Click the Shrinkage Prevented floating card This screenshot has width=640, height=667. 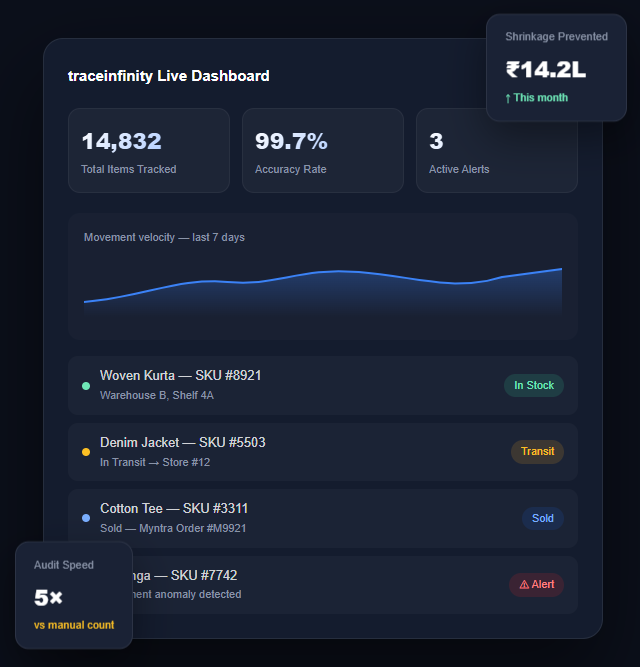pos(556,68)
